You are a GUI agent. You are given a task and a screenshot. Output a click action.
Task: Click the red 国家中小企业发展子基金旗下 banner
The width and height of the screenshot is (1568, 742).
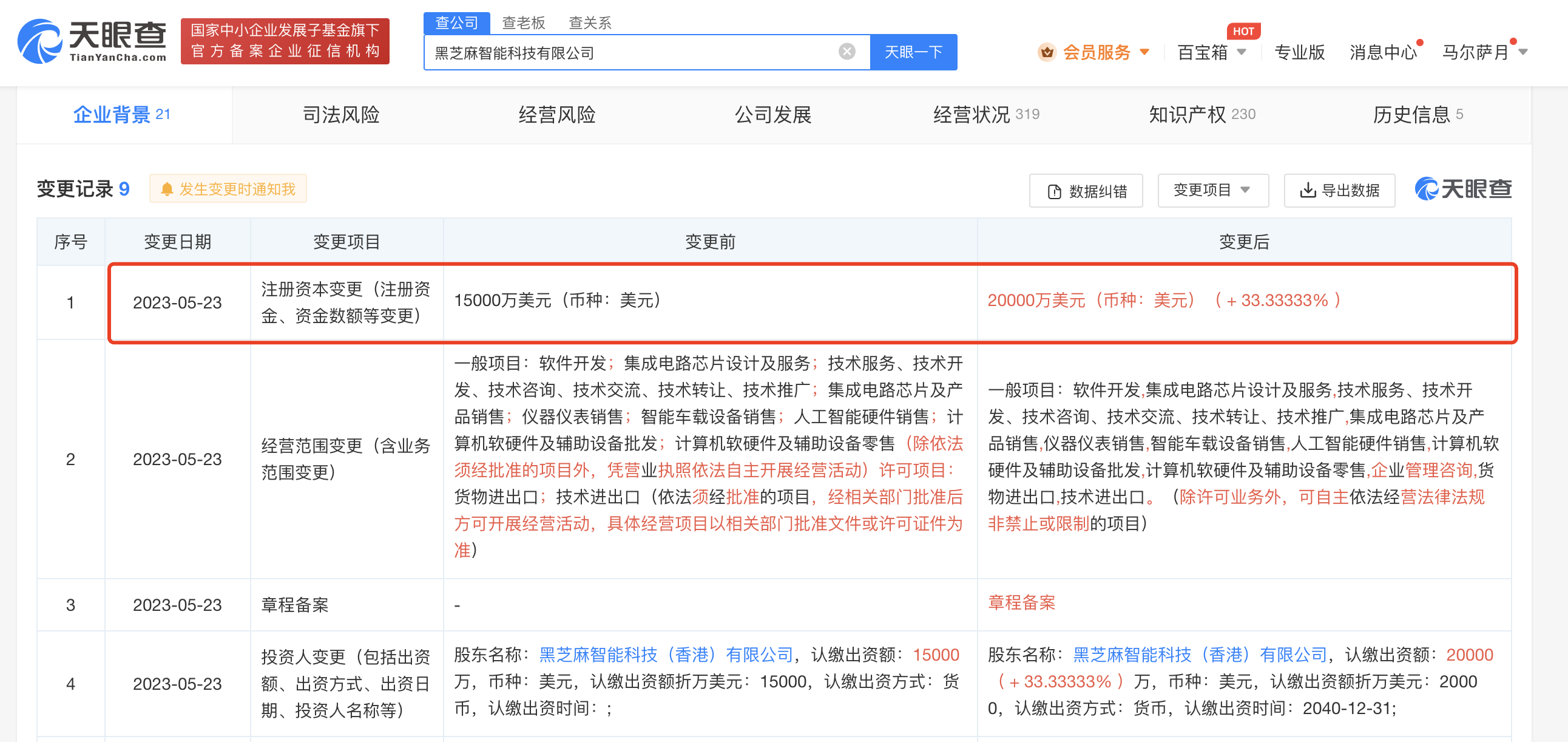point(285,41)
